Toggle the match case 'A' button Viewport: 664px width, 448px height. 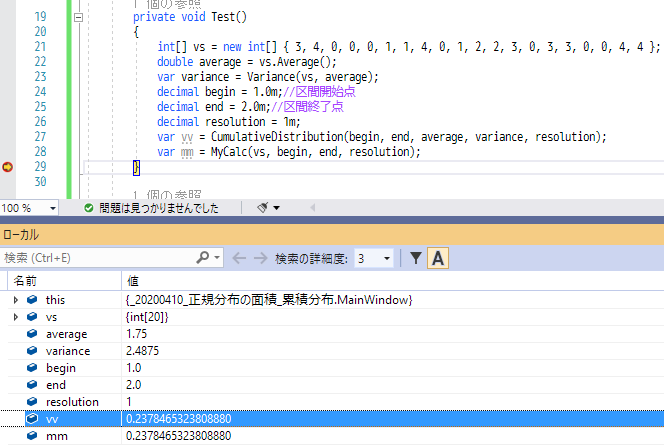[438, 258]
